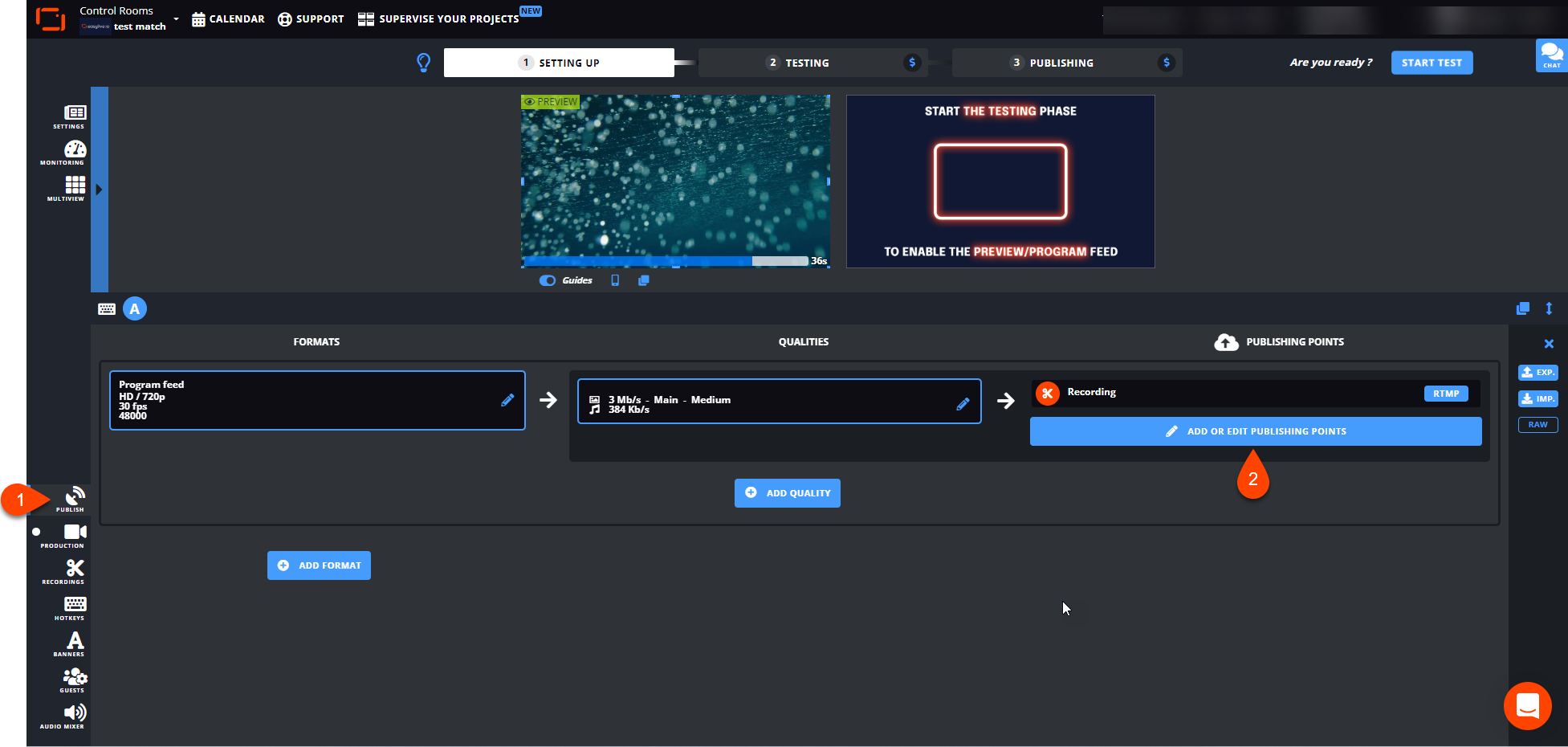Click the keyboard icon beside the A badge
Screen dimensions: 1568x747
(107, 308)
